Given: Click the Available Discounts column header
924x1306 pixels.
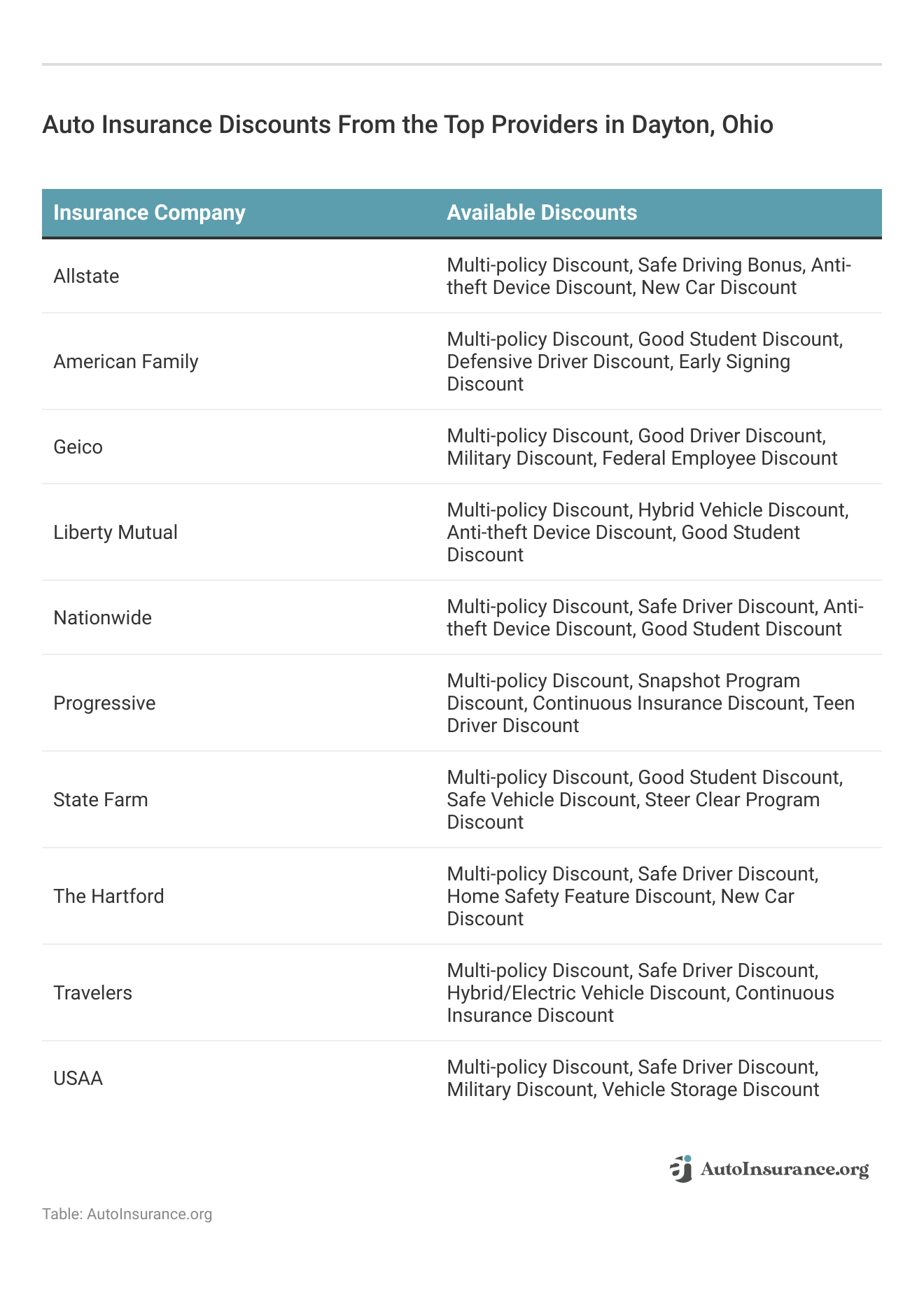Looking at the screenshot, I should pyautogui.click(x=542, y=213).
